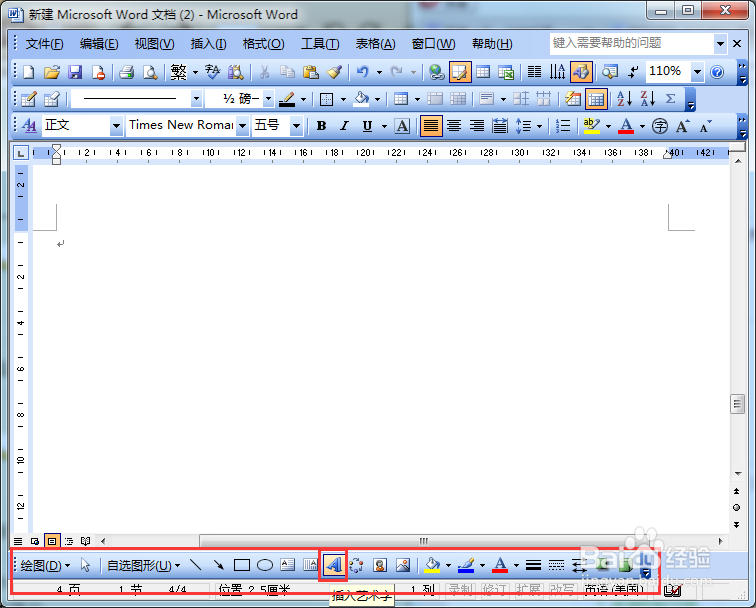Insert an Excel worksheet icon
Image resolution: width=756 pixels, height=608 pixels.
506,72
